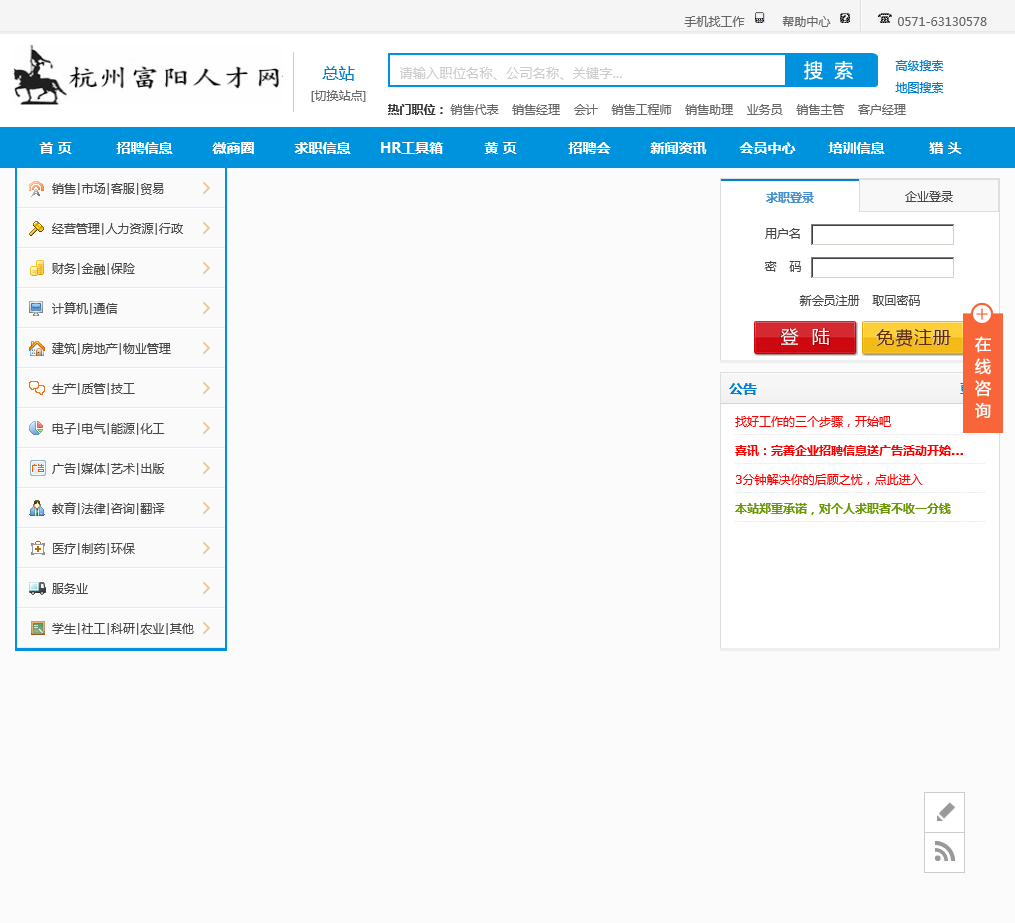Open the [切换站点] site switcher

[x=338, y=96]
